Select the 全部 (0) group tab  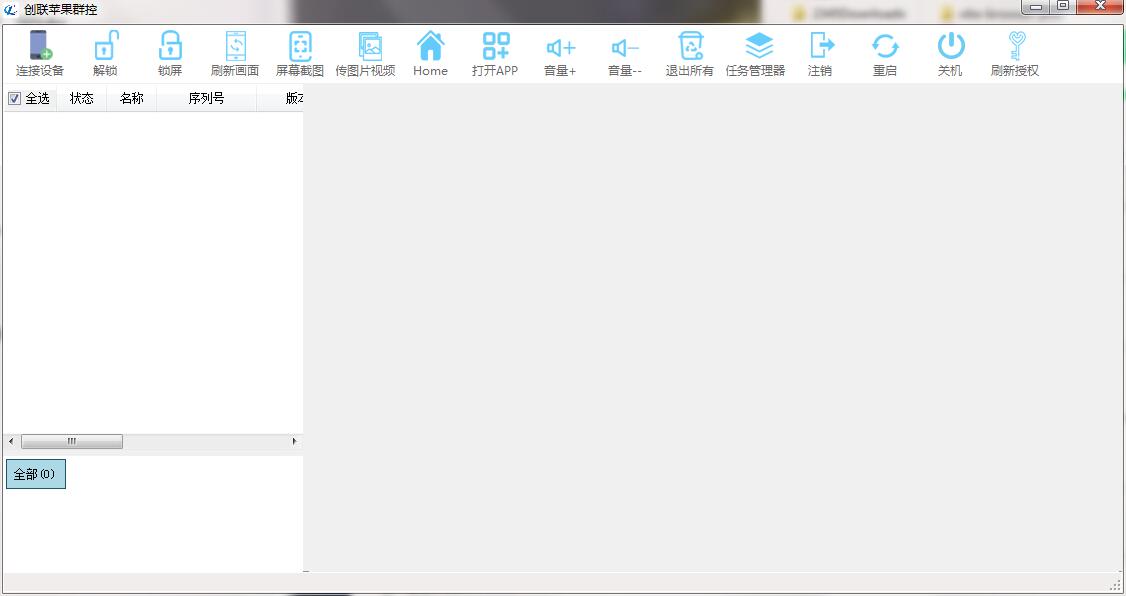[35, 474]
